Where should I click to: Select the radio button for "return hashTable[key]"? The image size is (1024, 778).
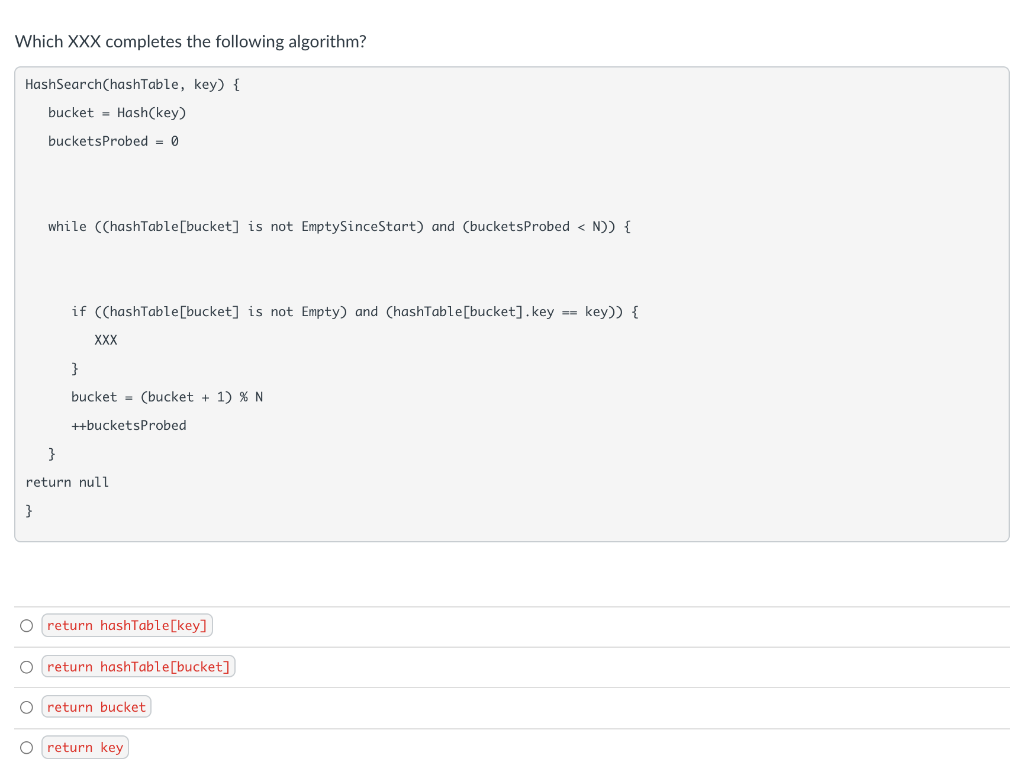point(26,625)
